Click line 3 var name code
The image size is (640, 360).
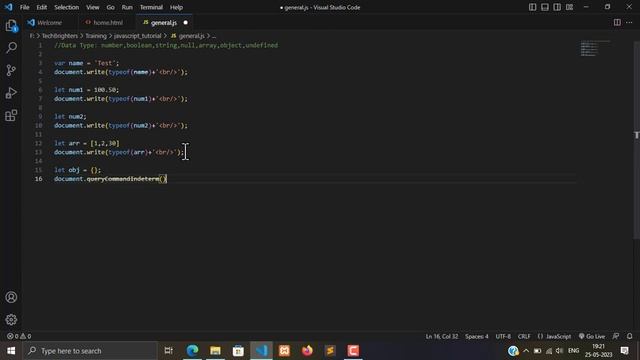click(87, 63)
